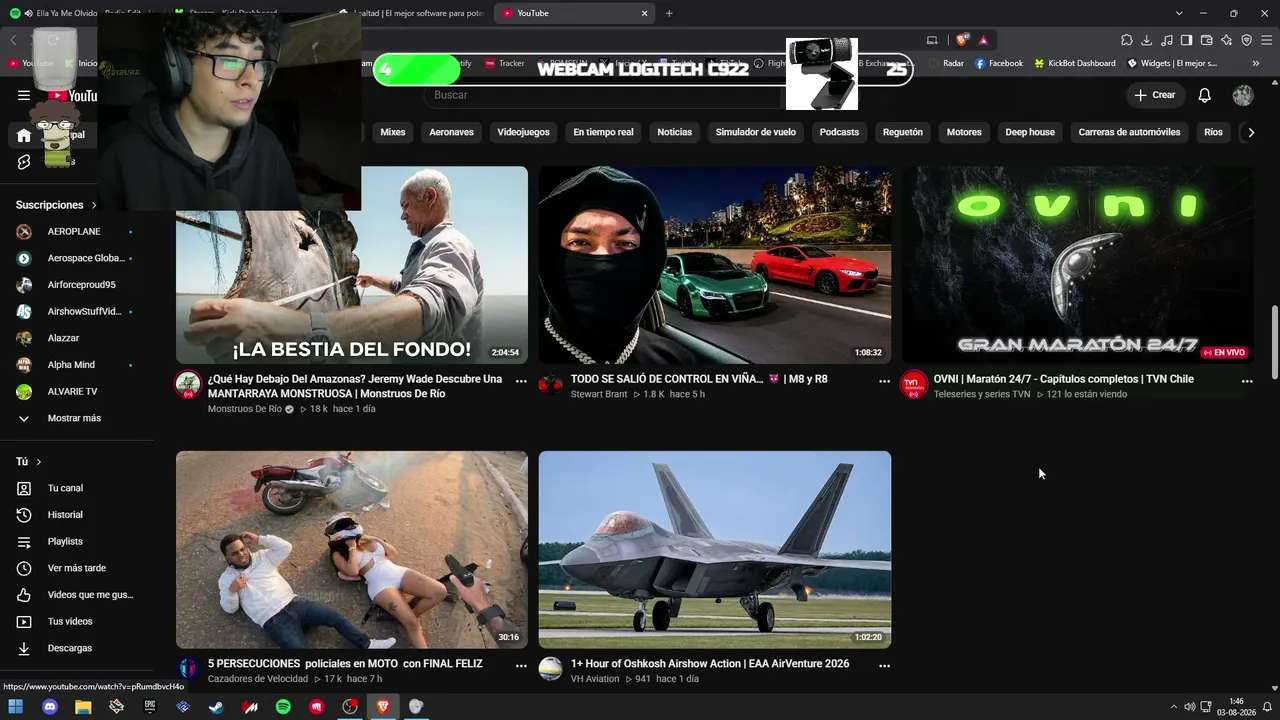Viewport: 1280px width, 720px height.
Task: Click the Historial clock icon in sidebar
Action: point(24,515)
